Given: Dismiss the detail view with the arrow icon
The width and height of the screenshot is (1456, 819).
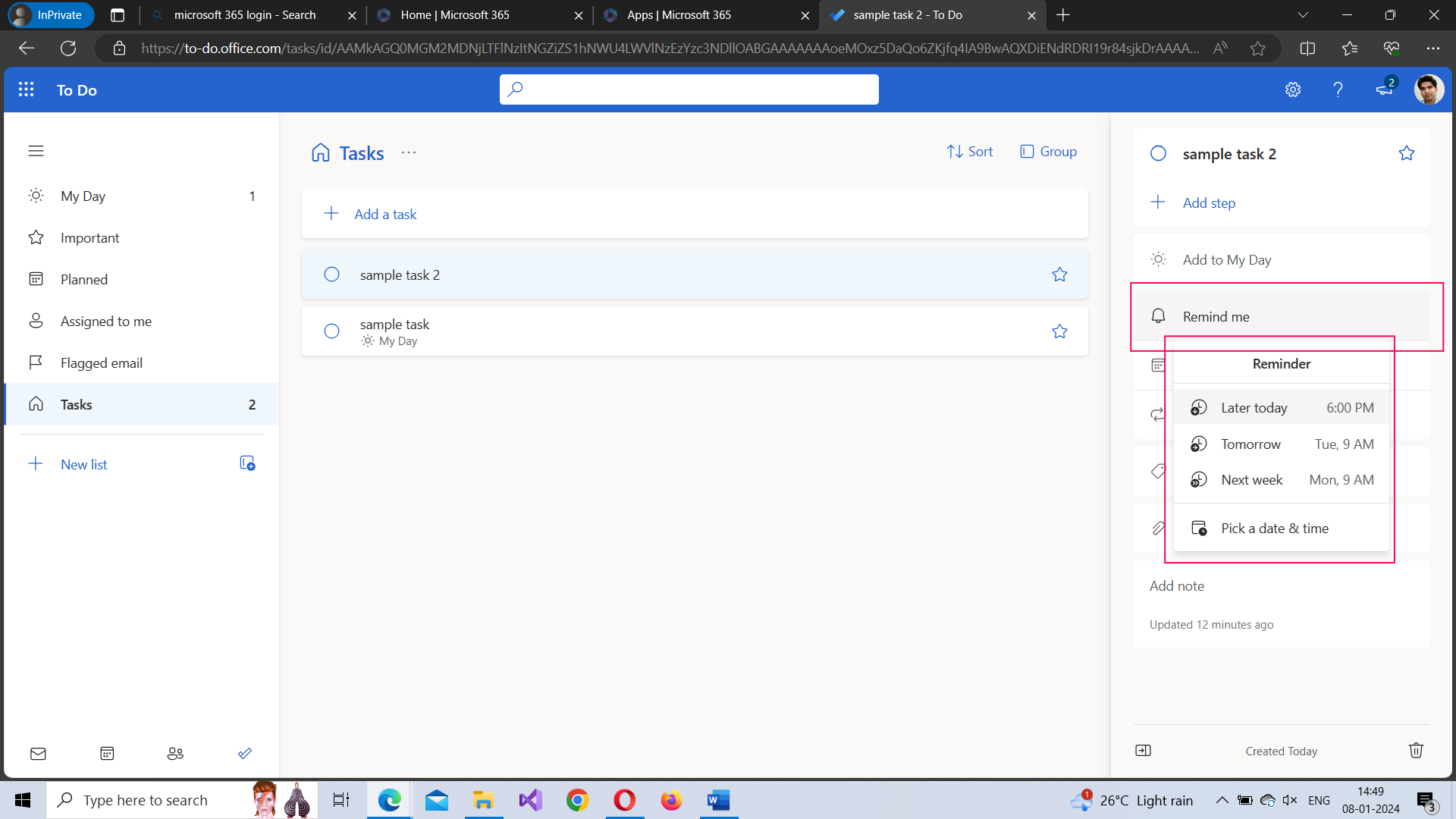Looking at the screenshot, I should [1144, 750].
